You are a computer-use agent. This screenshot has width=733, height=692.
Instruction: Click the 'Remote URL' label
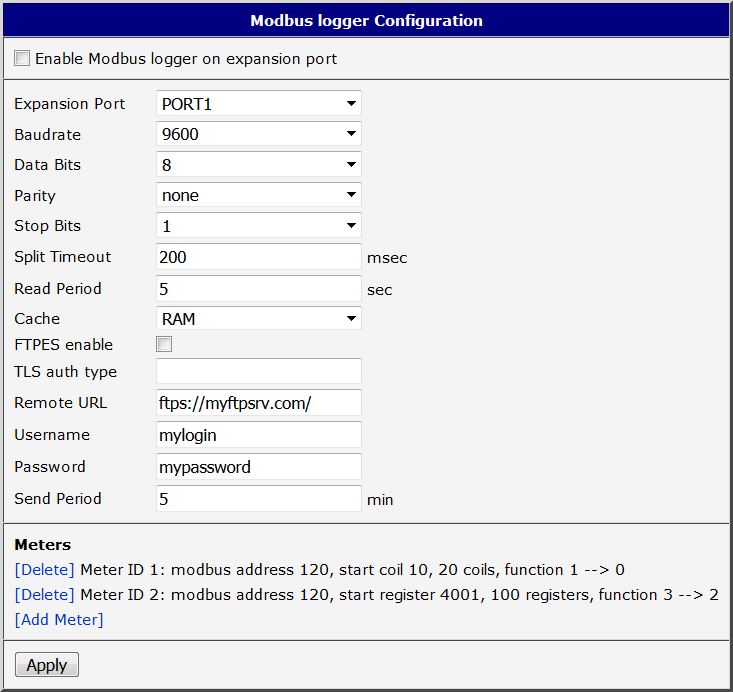[61, 403]
